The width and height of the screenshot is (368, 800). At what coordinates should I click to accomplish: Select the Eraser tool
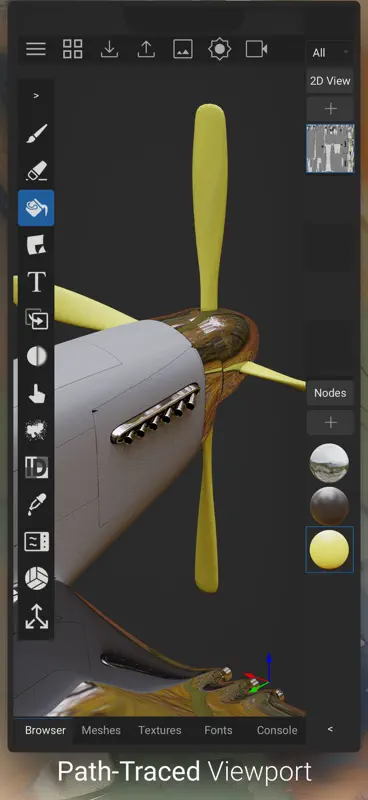(x=36, y=171)
